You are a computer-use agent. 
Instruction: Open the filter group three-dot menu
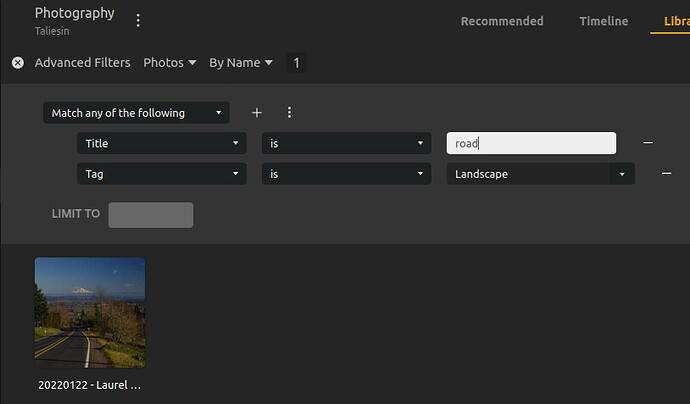pos(289,113)
